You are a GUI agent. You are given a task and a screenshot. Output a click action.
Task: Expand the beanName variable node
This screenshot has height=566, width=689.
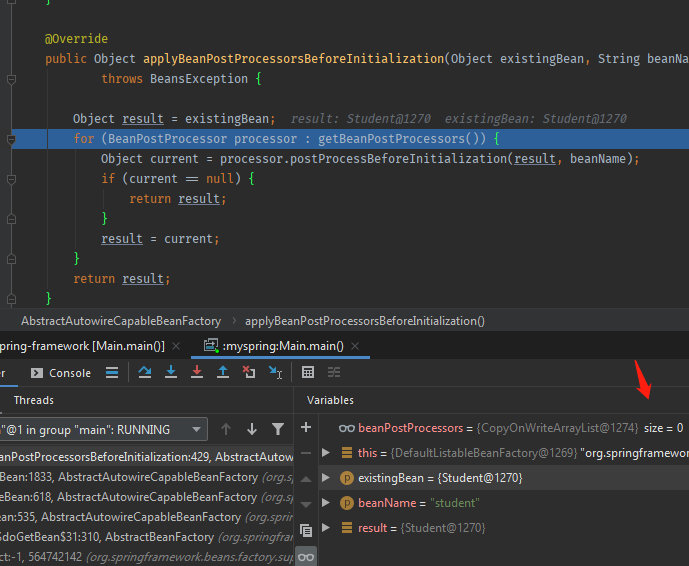pos(326,502)
